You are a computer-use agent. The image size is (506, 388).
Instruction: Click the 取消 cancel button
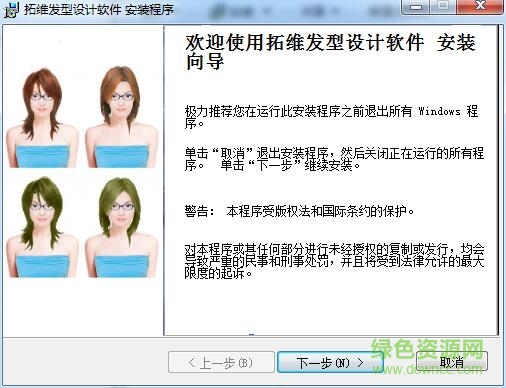(x=452, y=362)
